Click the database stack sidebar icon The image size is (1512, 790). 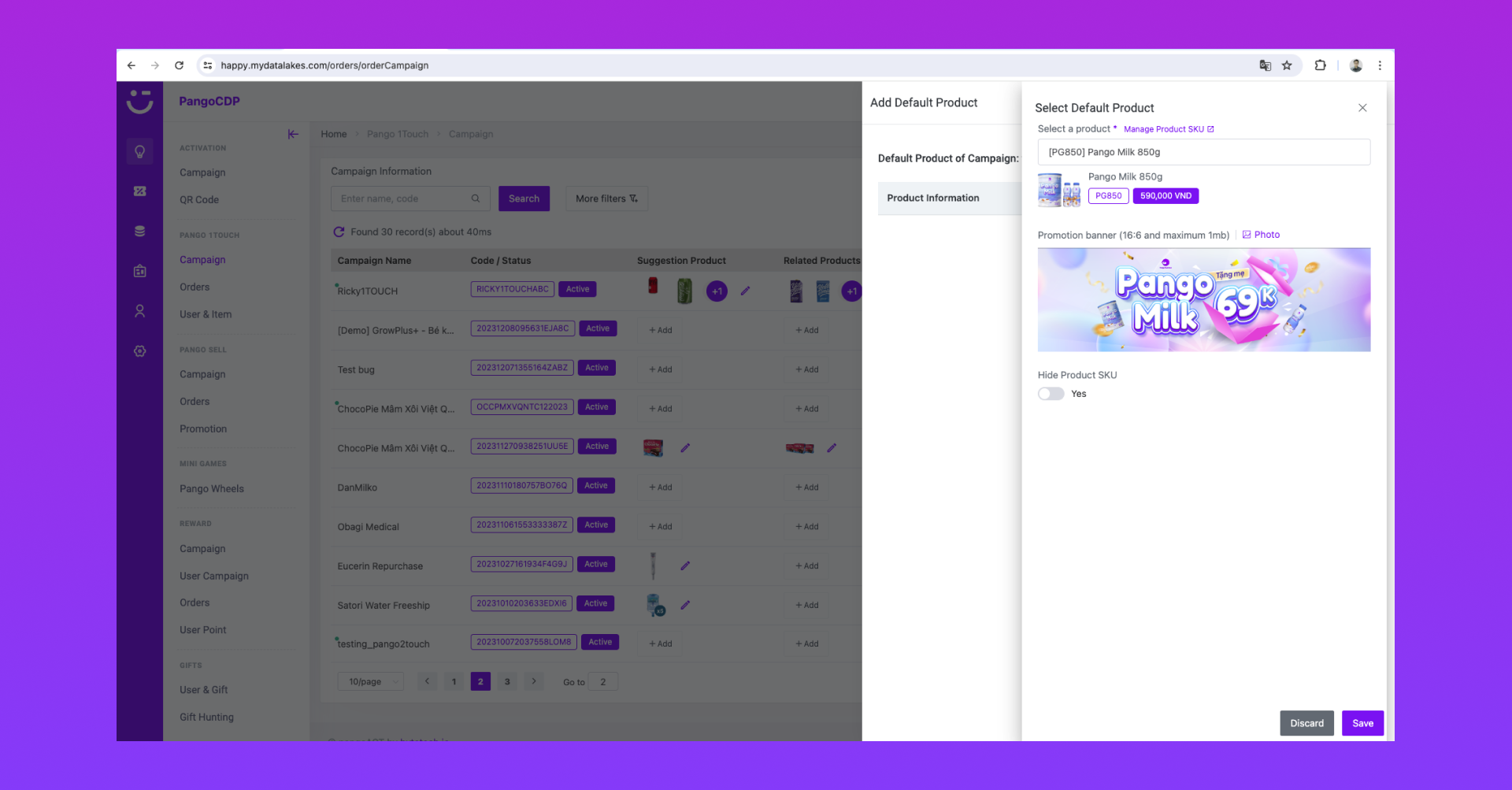point(140,232)
